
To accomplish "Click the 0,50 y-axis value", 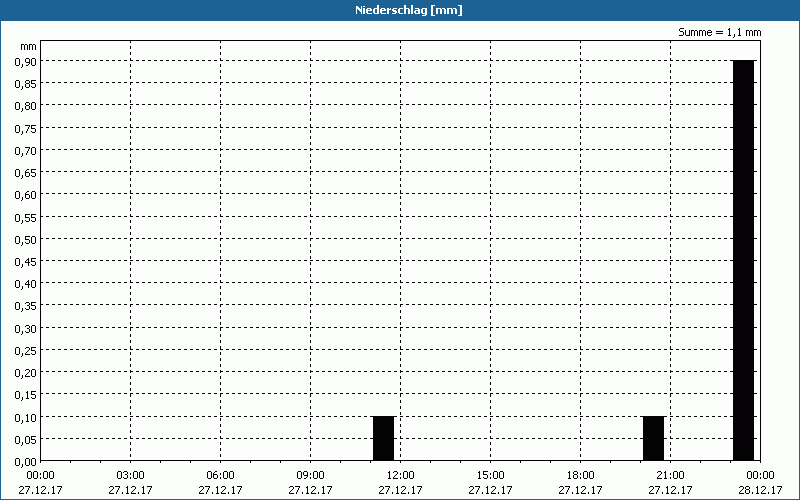I will coord(26,239).
